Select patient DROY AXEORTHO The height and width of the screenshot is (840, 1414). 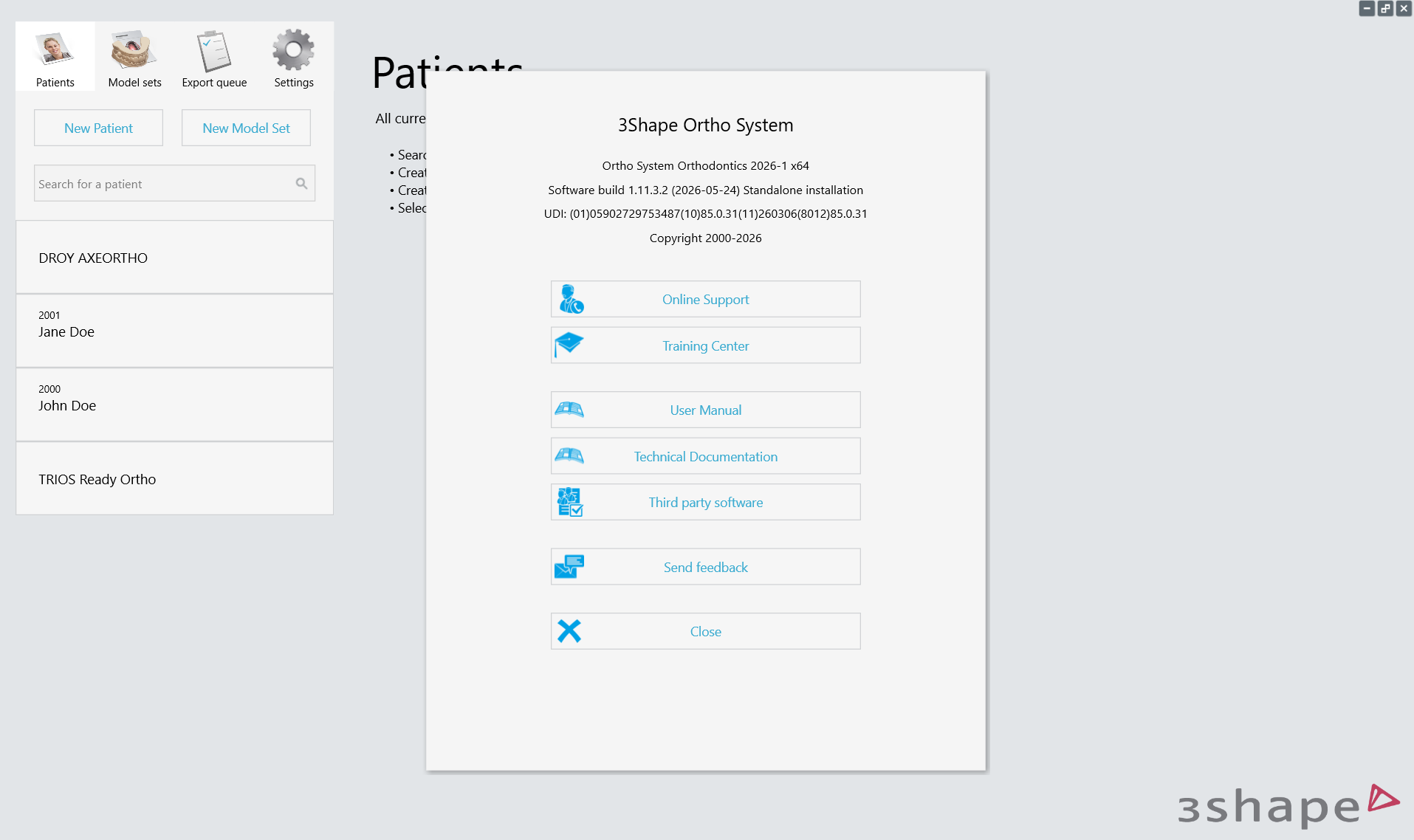(174, 257)
